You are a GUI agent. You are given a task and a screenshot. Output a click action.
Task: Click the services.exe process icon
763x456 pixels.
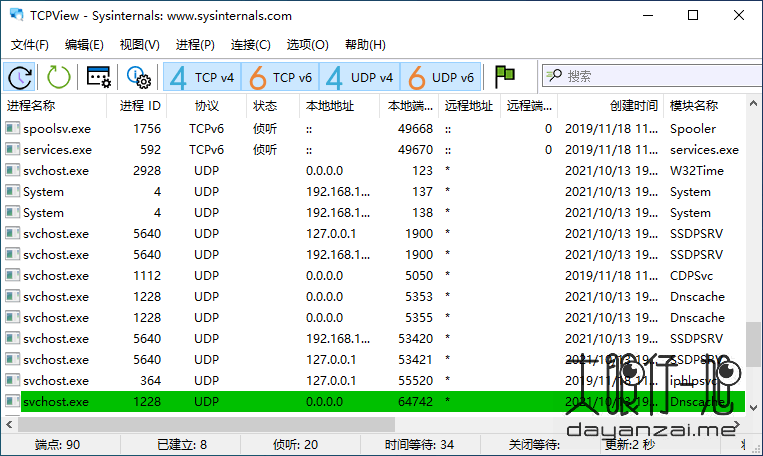click(x=13, y=149)
